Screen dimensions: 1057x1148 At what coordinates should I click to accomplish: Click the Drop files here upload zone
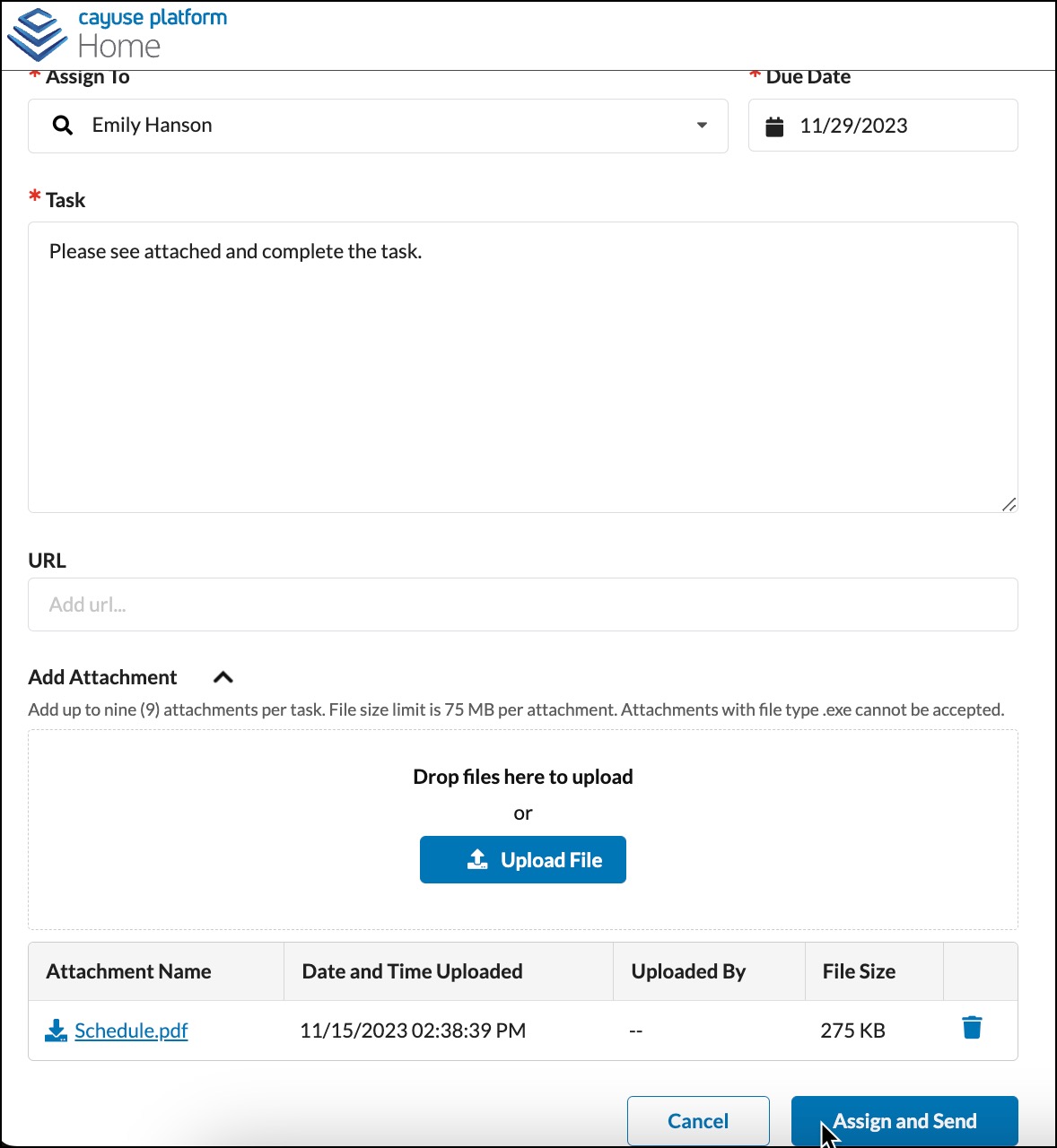(523, 830)
